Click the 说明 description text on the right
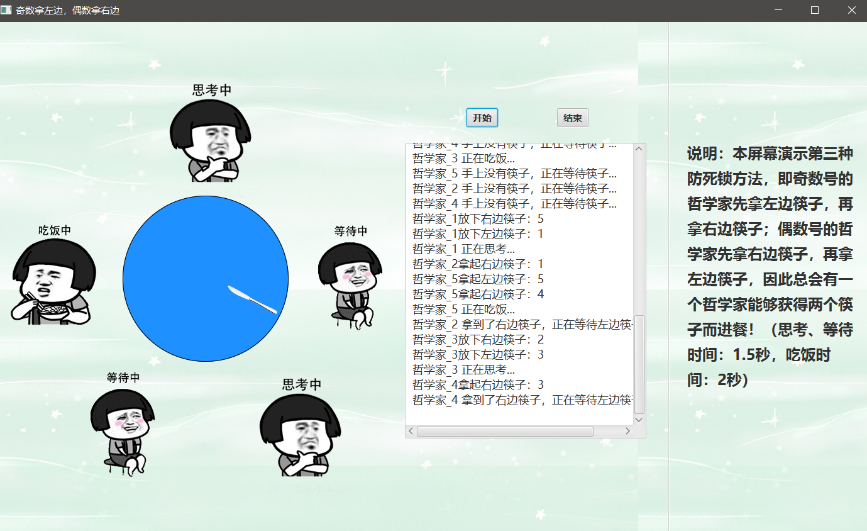This screenshot has height=531, width=867. (x=770, y=267)
